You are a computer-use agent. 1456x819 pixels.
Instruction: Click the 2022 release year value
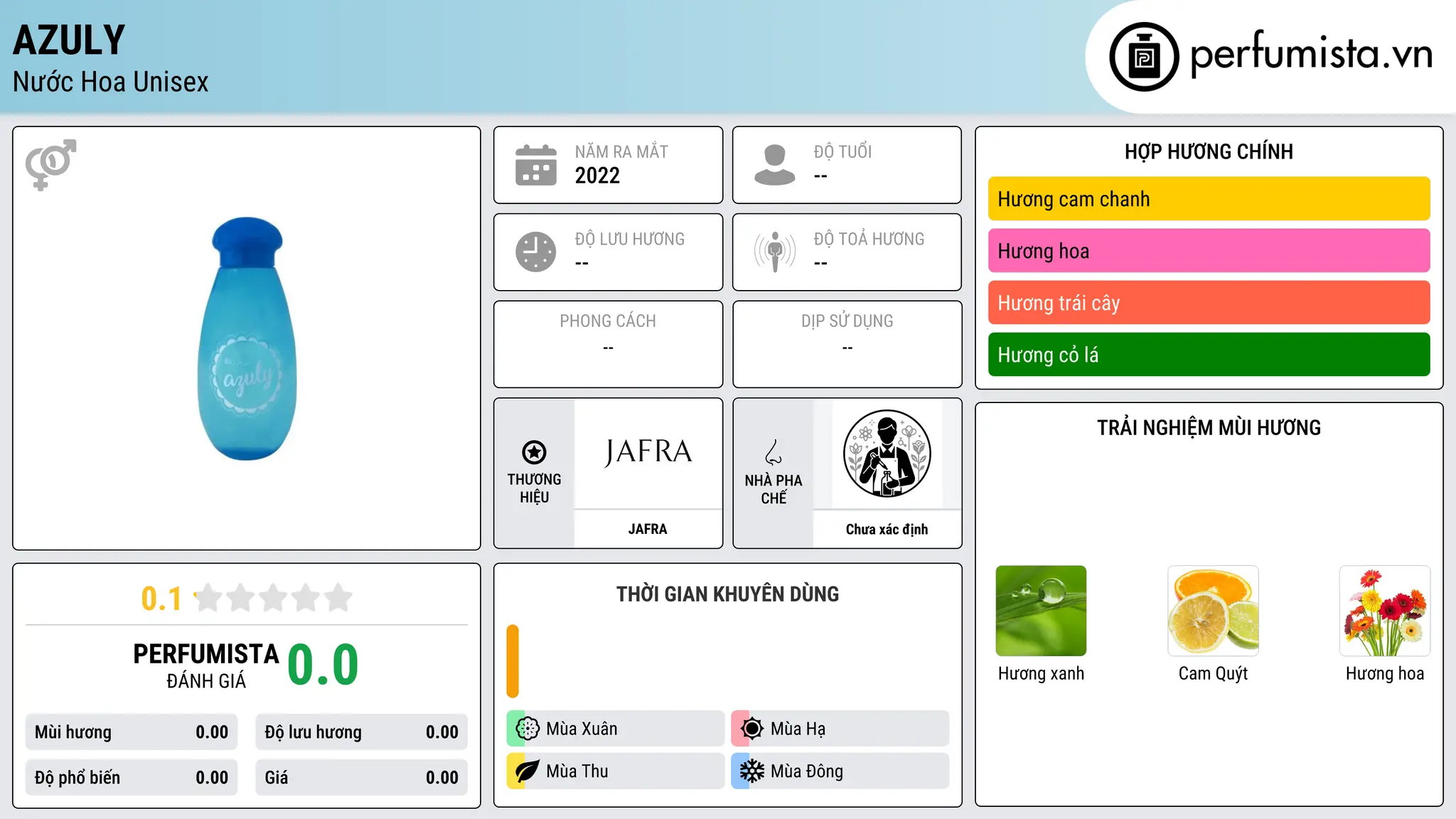[597, 176]
